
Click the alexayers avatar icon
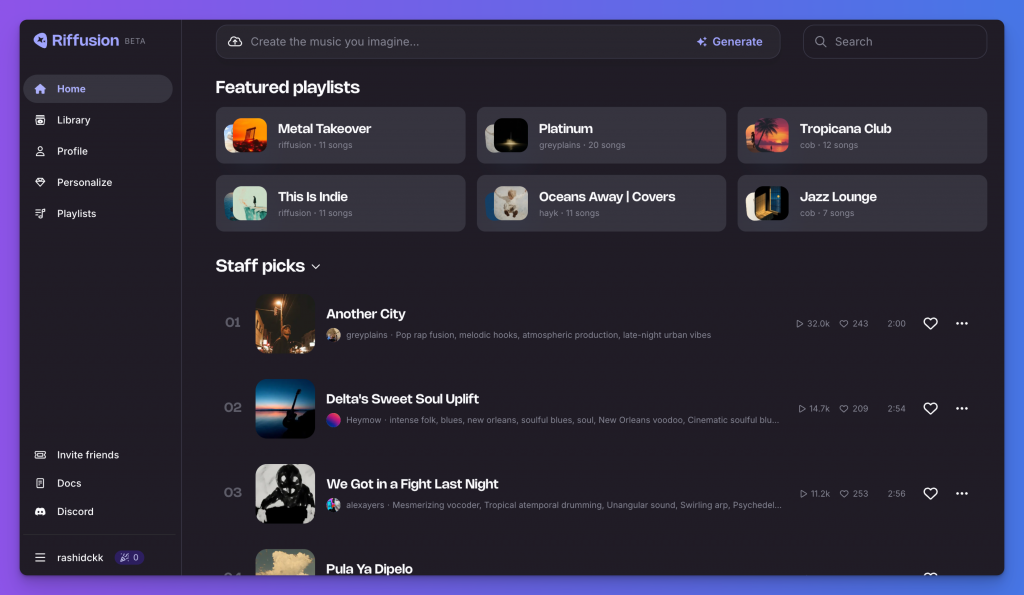[334, 505]
